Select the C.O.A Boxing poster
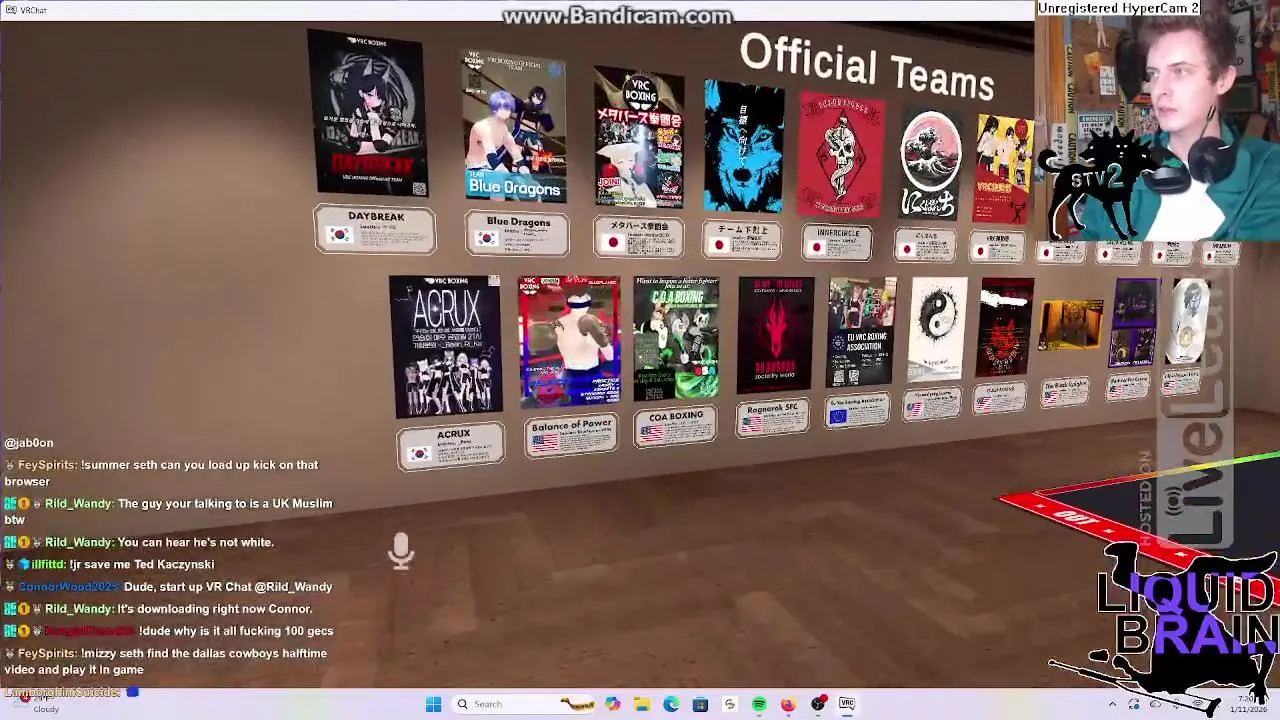The width and height of the screenshot is (1280, 720). (676, 338)
